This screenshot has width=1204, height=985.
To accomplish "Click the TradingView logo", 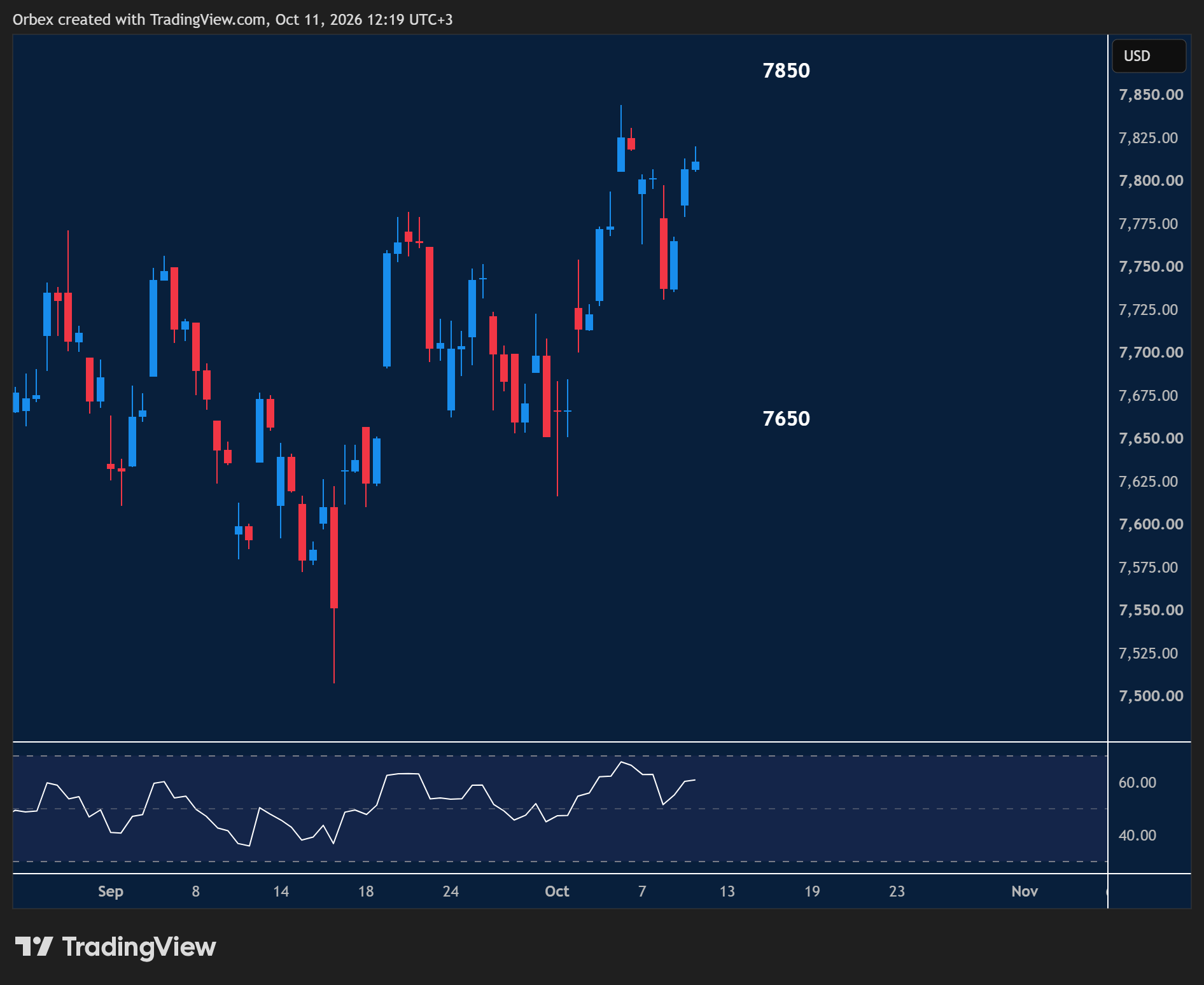I will [x=115, y=947].
